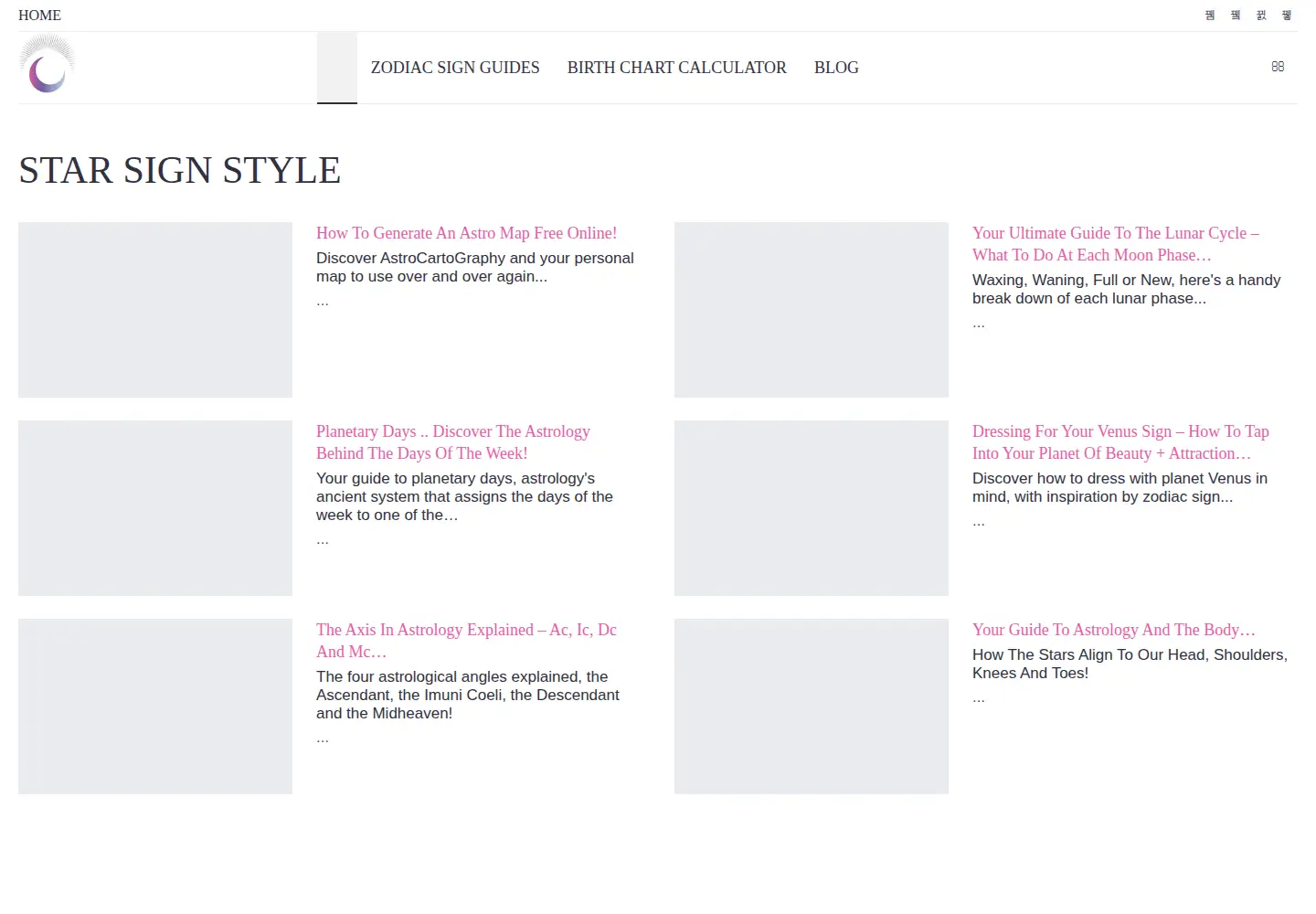Open 'How To Generate An Astro Map' article
1316x914 pixels.
click(466, 233)
